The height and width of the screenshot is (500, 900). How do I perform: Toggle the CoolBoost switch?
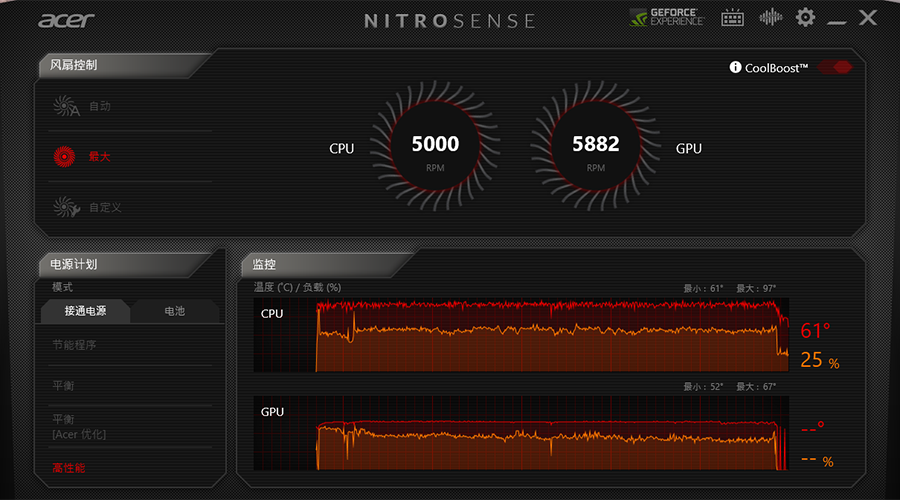(x=835, y=67)
